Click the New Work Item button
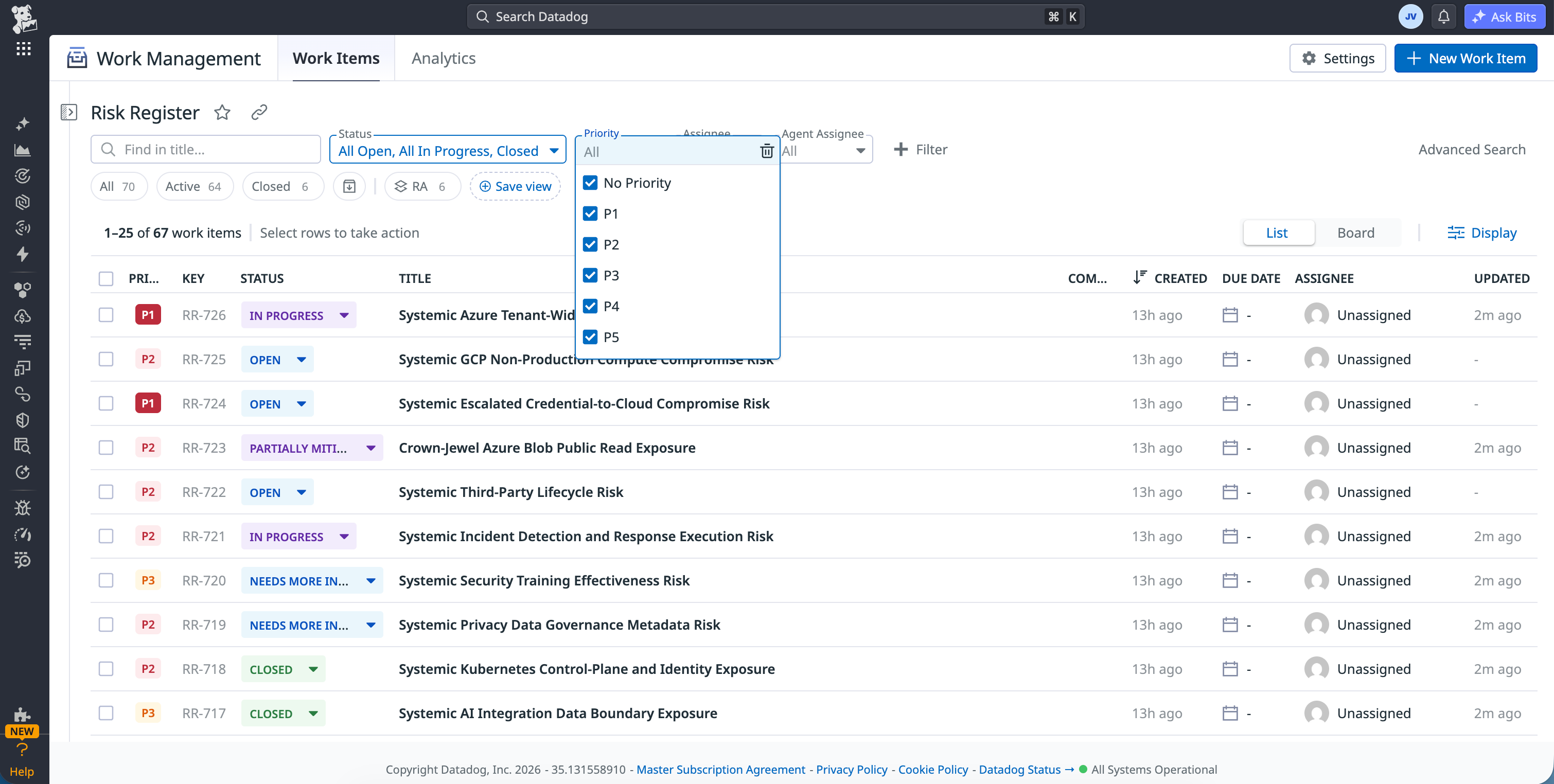Screen dimensions: 1554x784 1465,58
